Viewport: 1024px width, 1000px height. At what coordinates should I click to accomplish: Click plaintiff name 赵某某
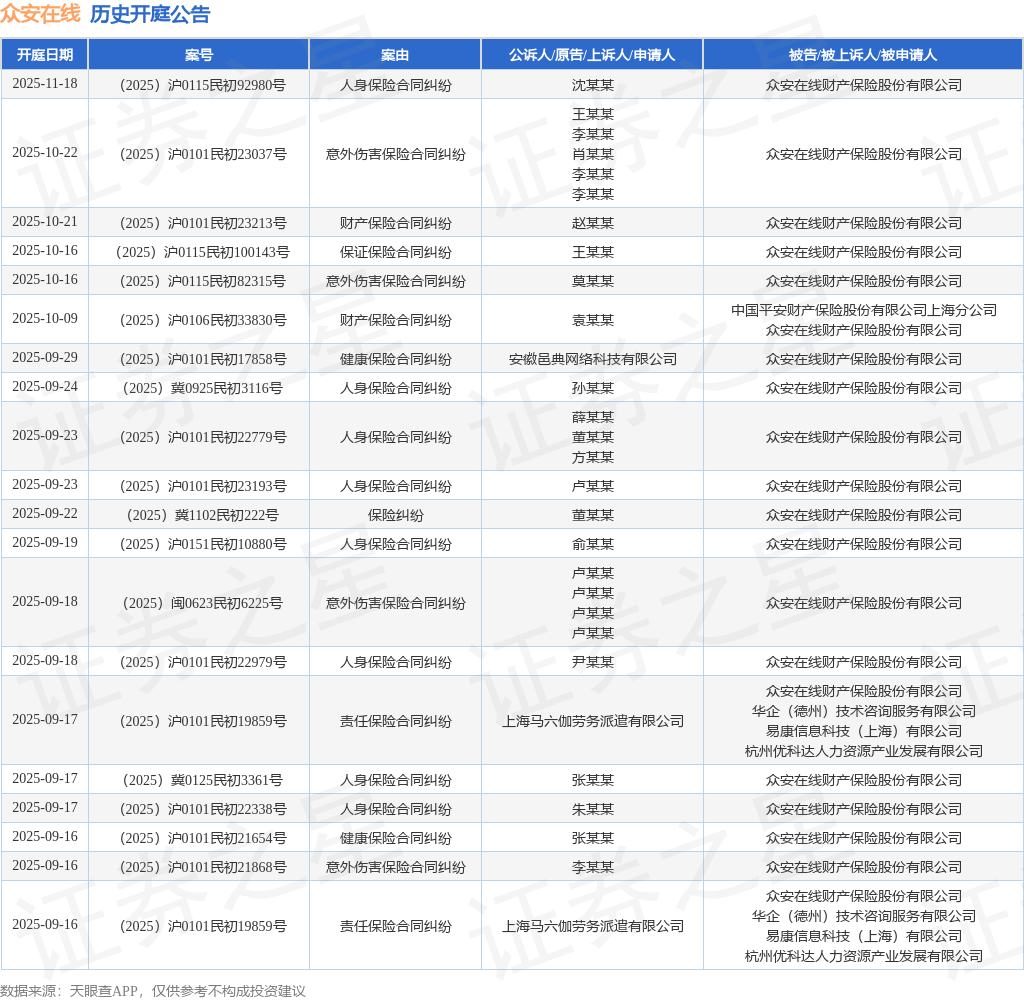(592, 223)
